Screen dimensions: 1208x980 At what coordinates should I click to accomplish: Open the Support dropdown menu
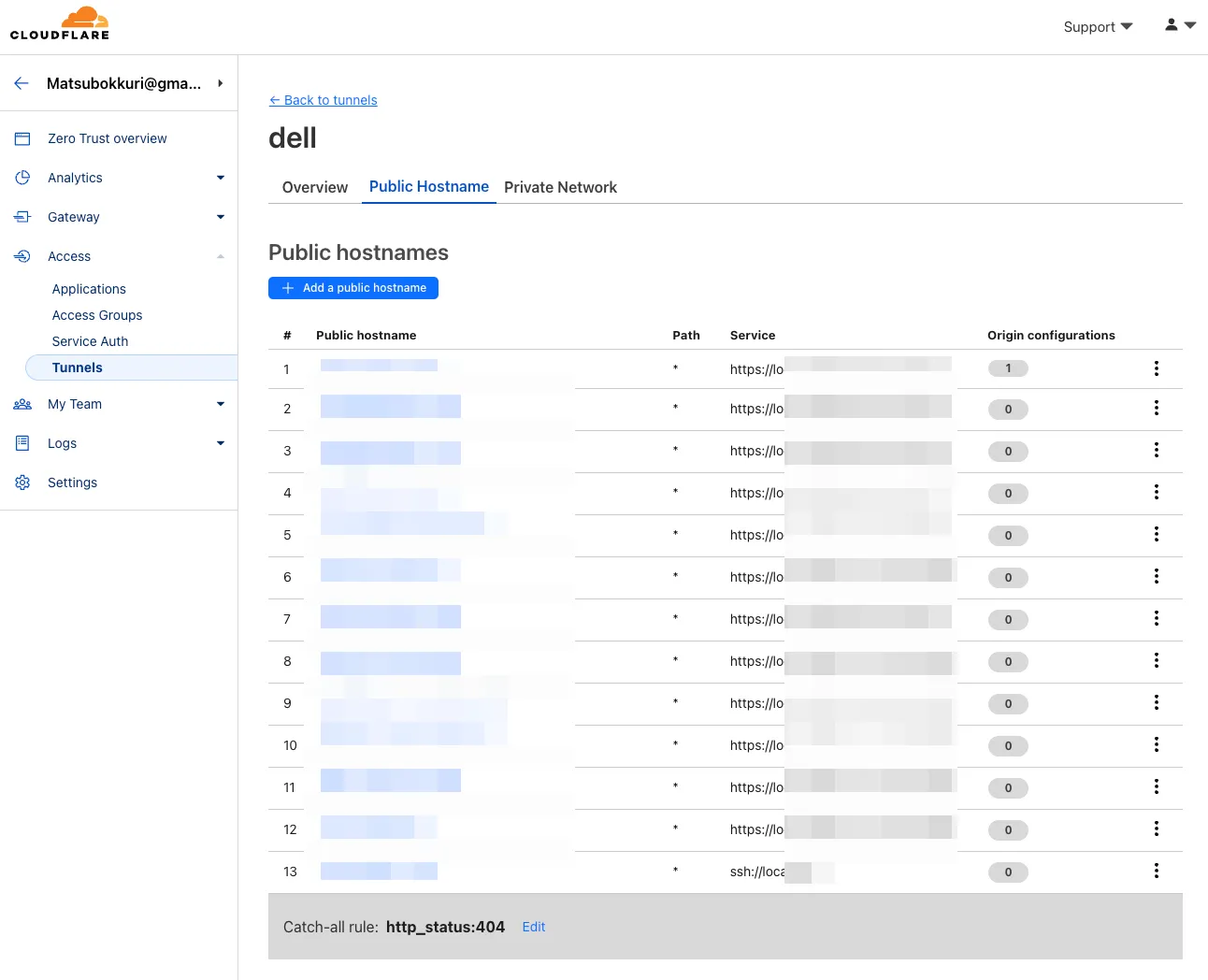(1098, 27)
